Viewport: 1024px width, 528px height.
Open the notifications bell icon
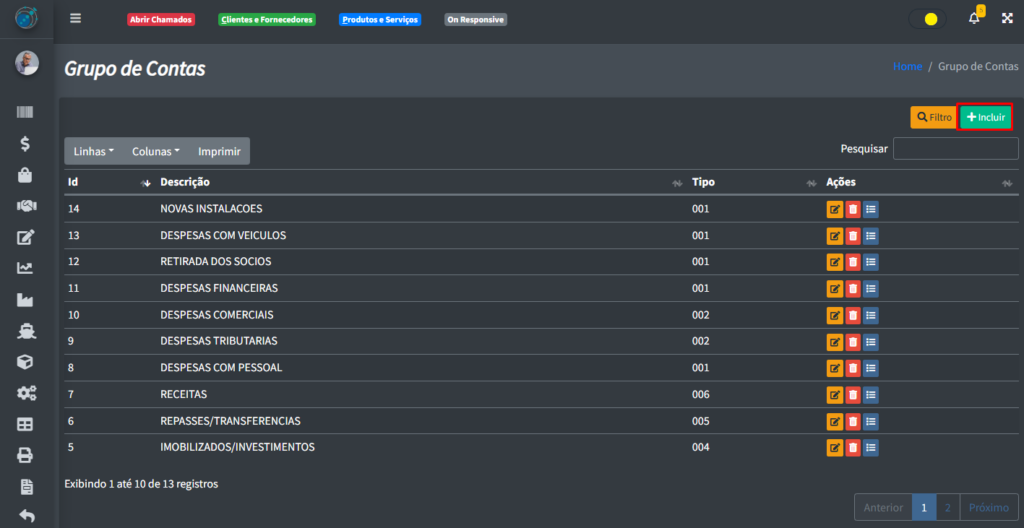click(x=974, y=19)
